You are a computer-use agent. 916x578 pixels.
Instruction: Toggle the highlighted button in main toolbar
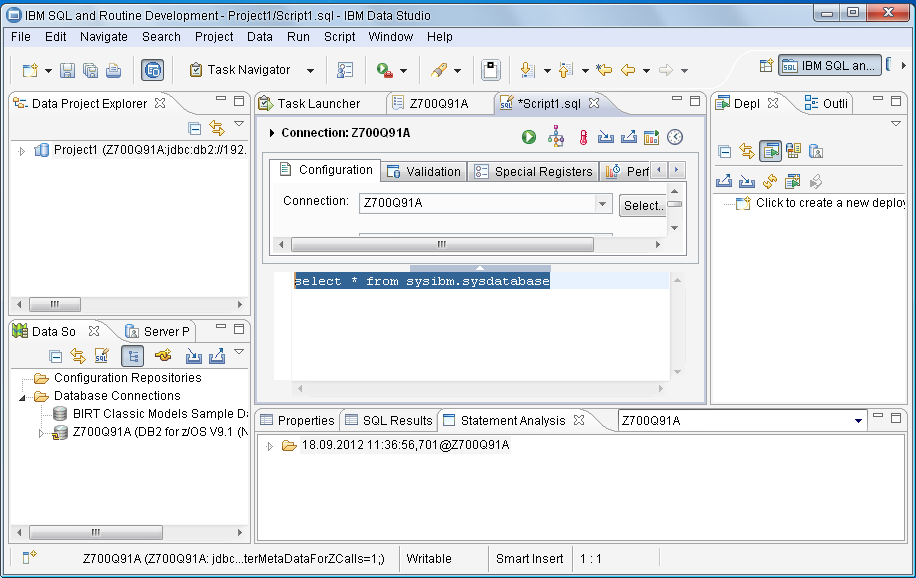click(152, 70)
